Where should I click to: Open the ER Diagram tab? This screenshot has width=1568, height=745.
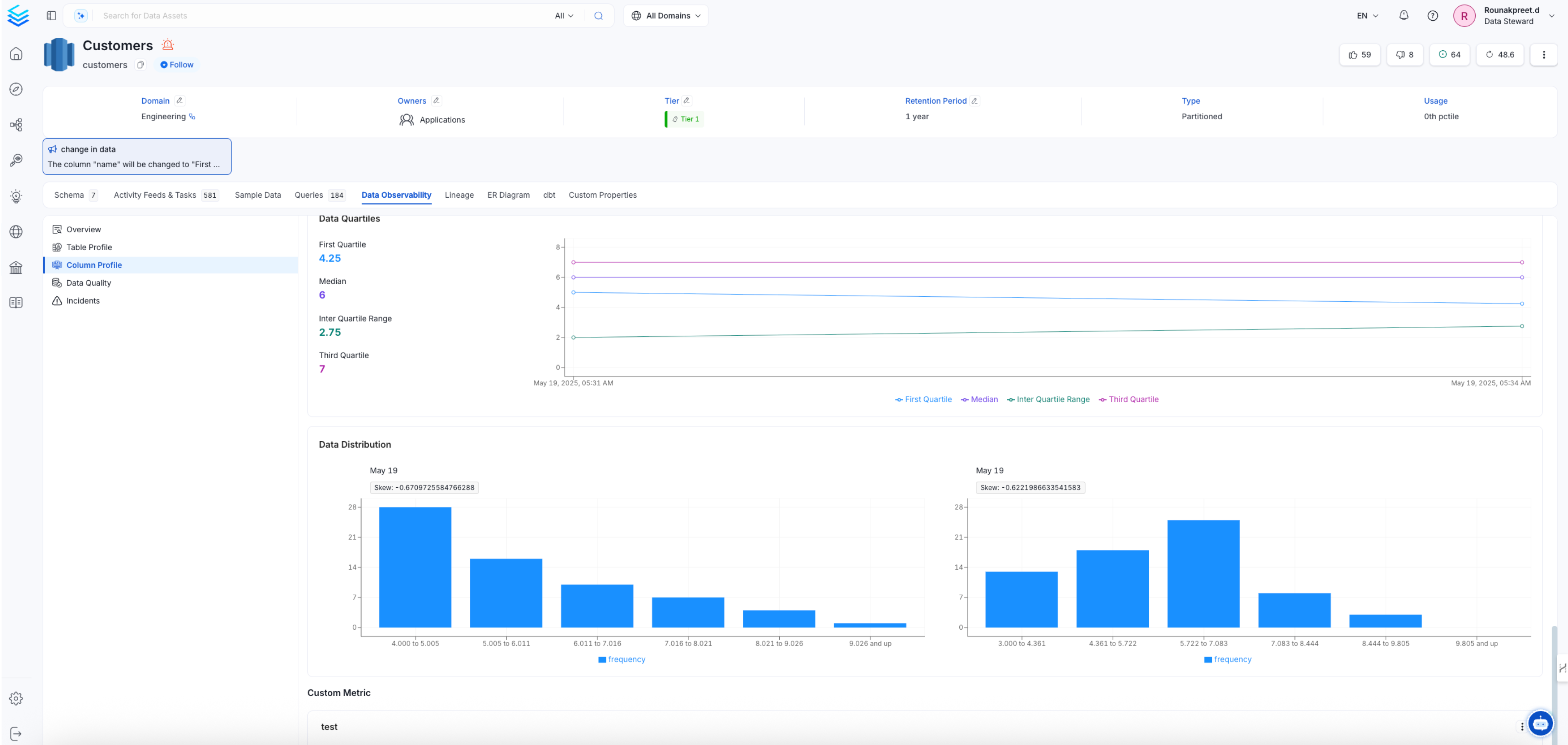[508, 195]
